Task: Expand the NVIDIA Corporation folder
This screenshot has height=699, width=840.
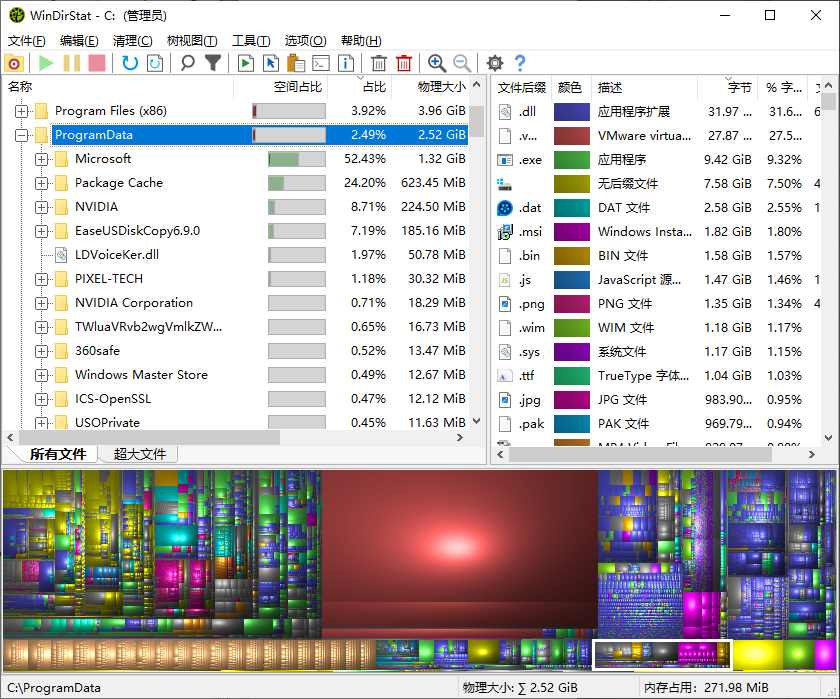Action: tap(41, 303)
